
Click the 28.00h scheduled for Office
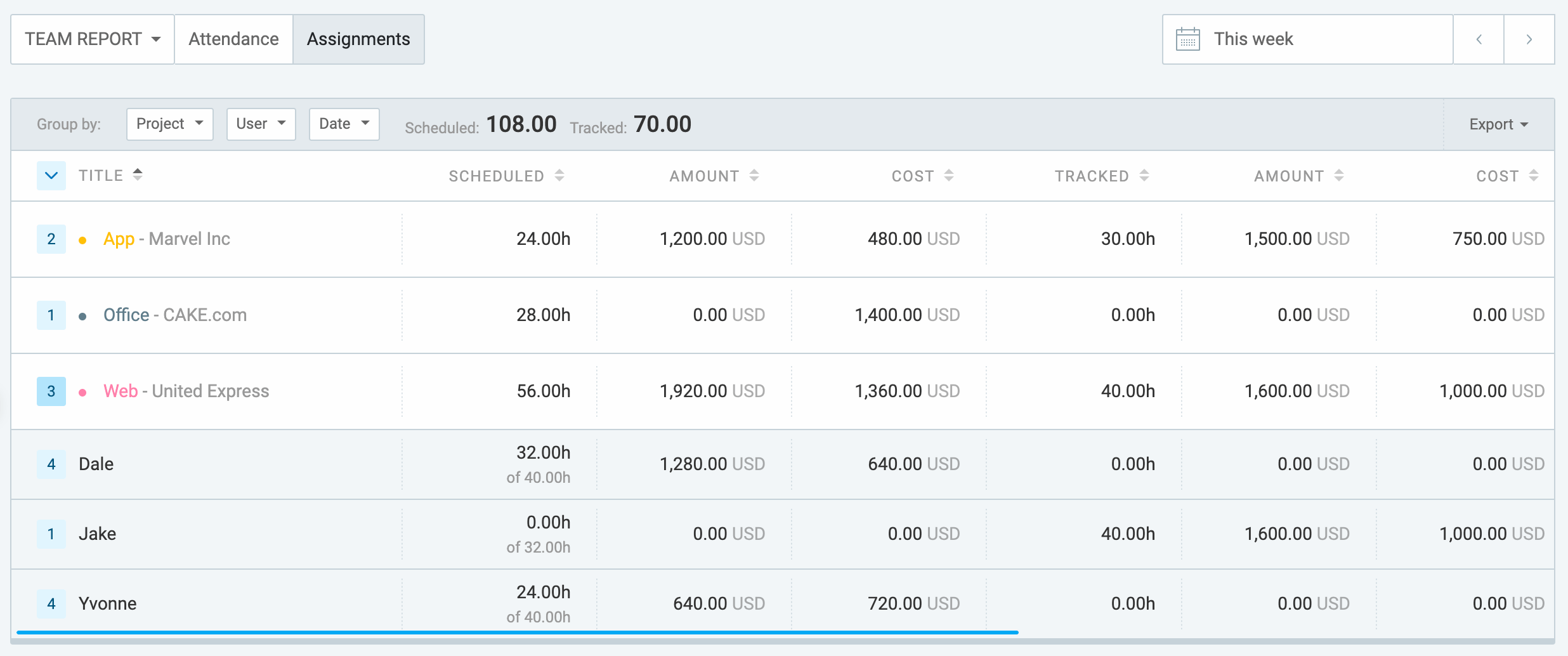tap(544, 315)
